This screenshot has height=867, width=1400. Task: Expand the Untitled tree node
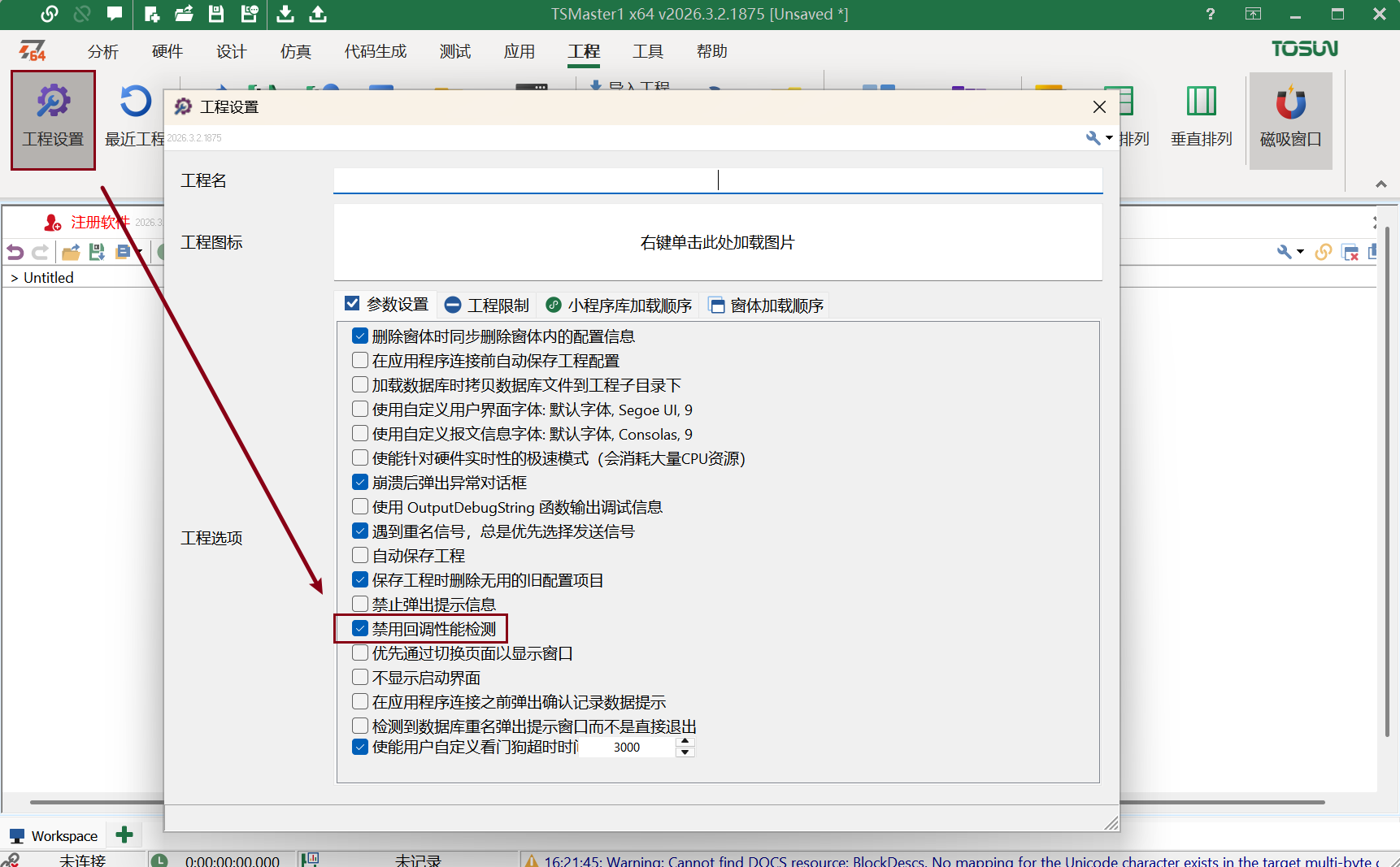13,277
